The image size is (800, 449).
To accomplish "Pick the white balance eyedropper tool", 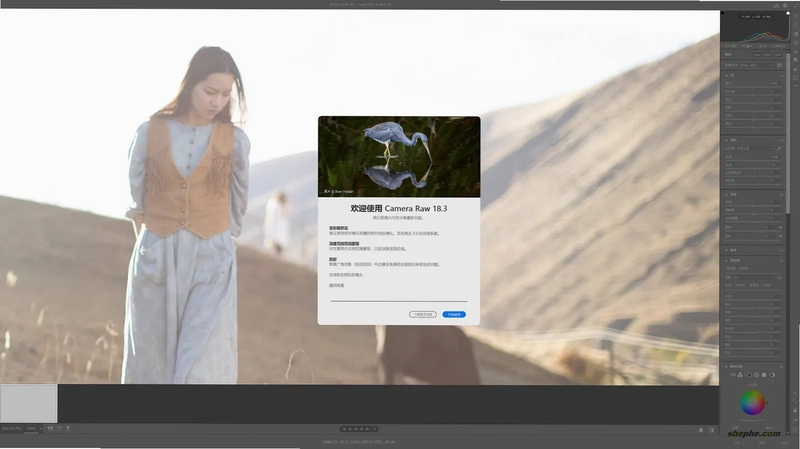I will [x=779, y=148].
